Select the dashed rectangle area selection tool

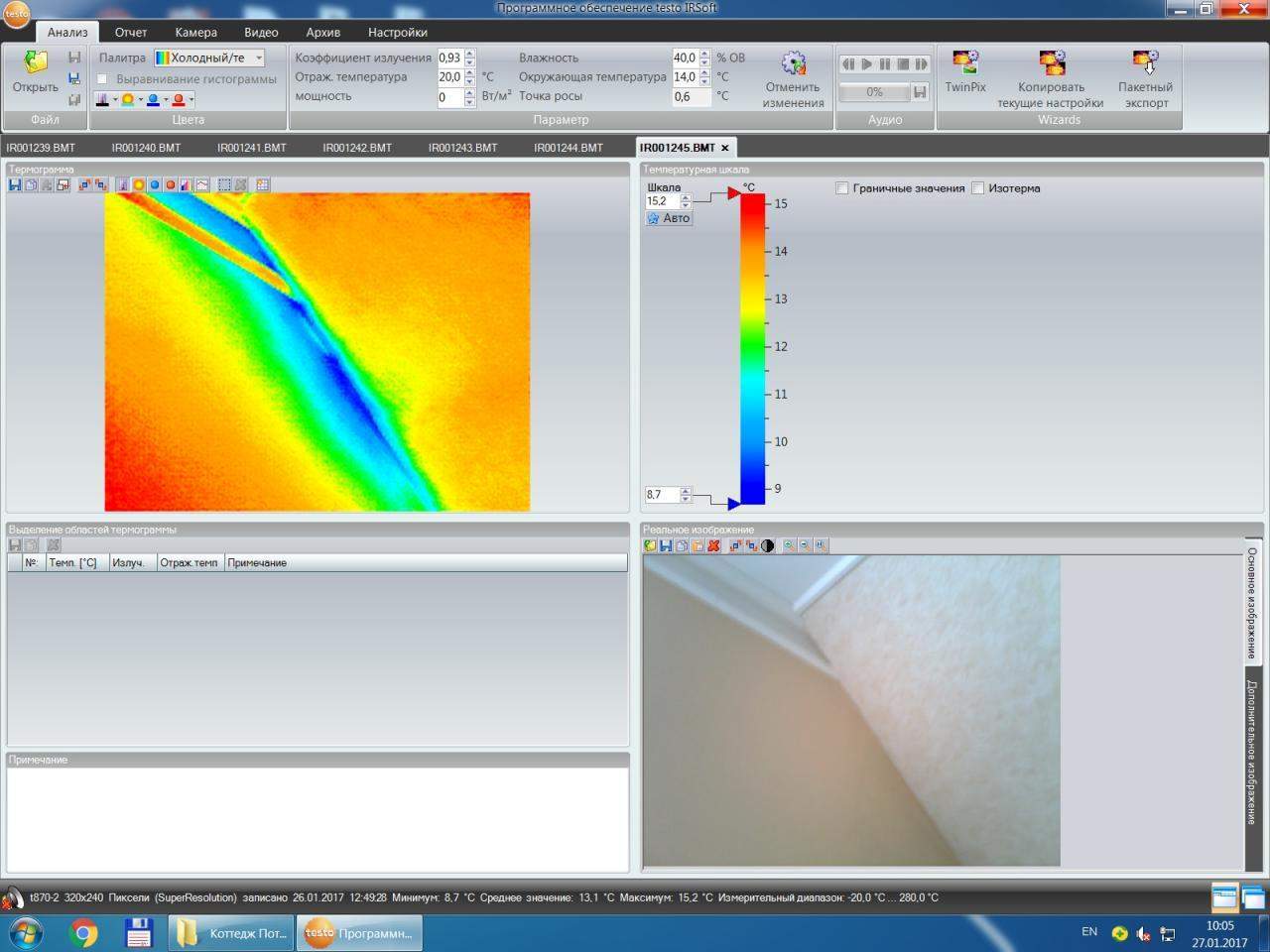224,184
